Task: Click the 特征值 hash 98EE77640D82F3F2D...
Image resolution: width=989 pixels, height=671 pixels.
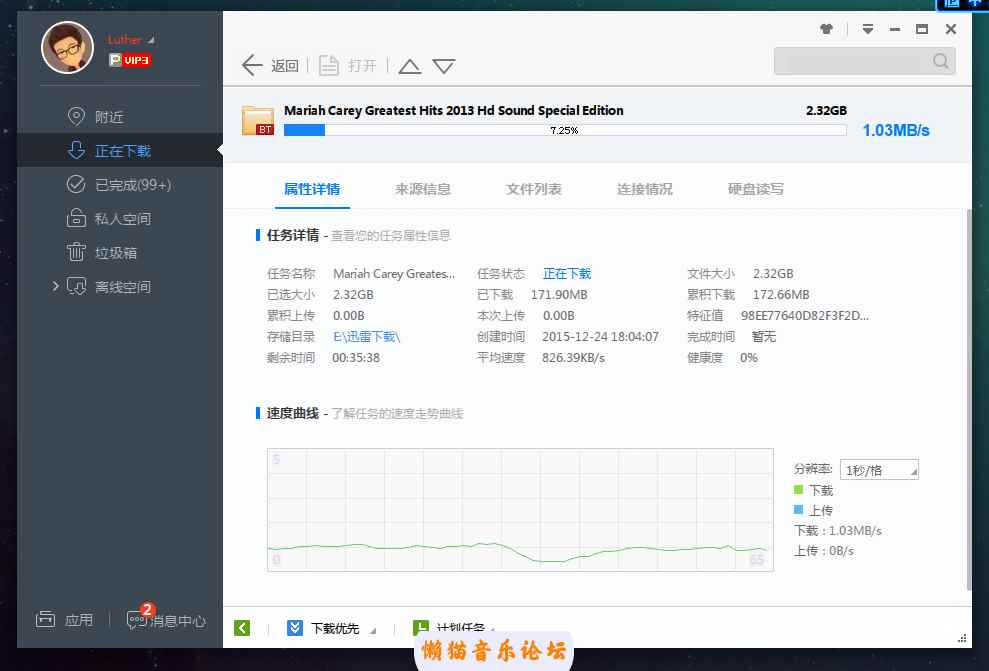Action: tap(804, 315)
